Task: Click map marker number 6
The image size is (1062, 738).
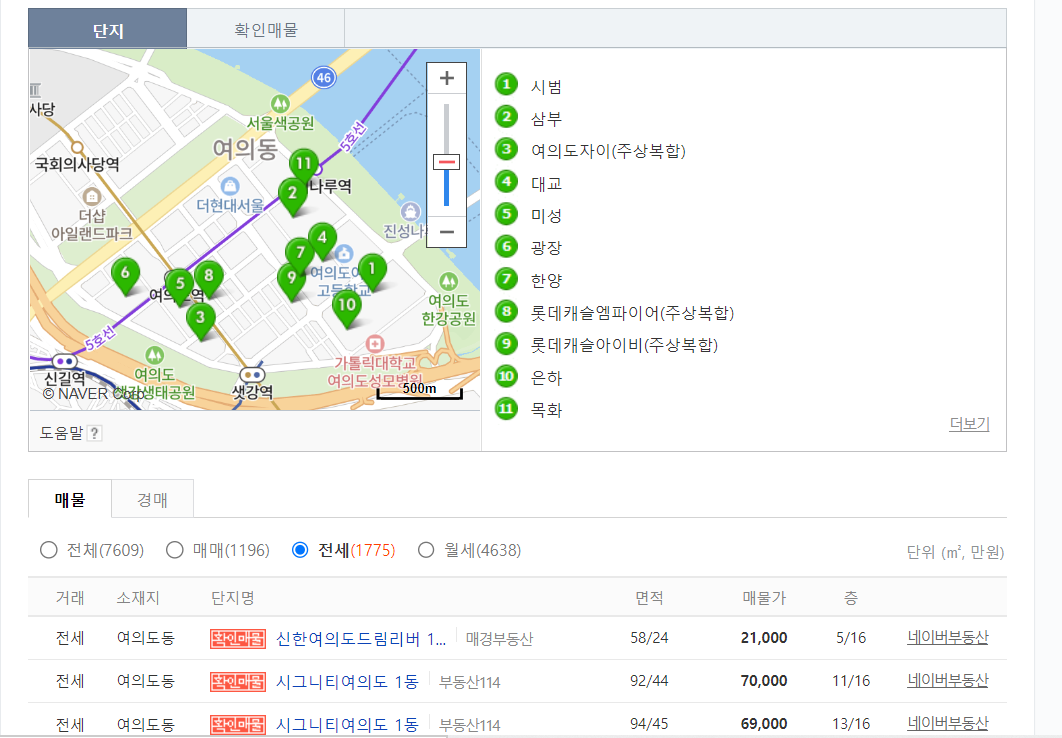Action: tap(125, 274)
